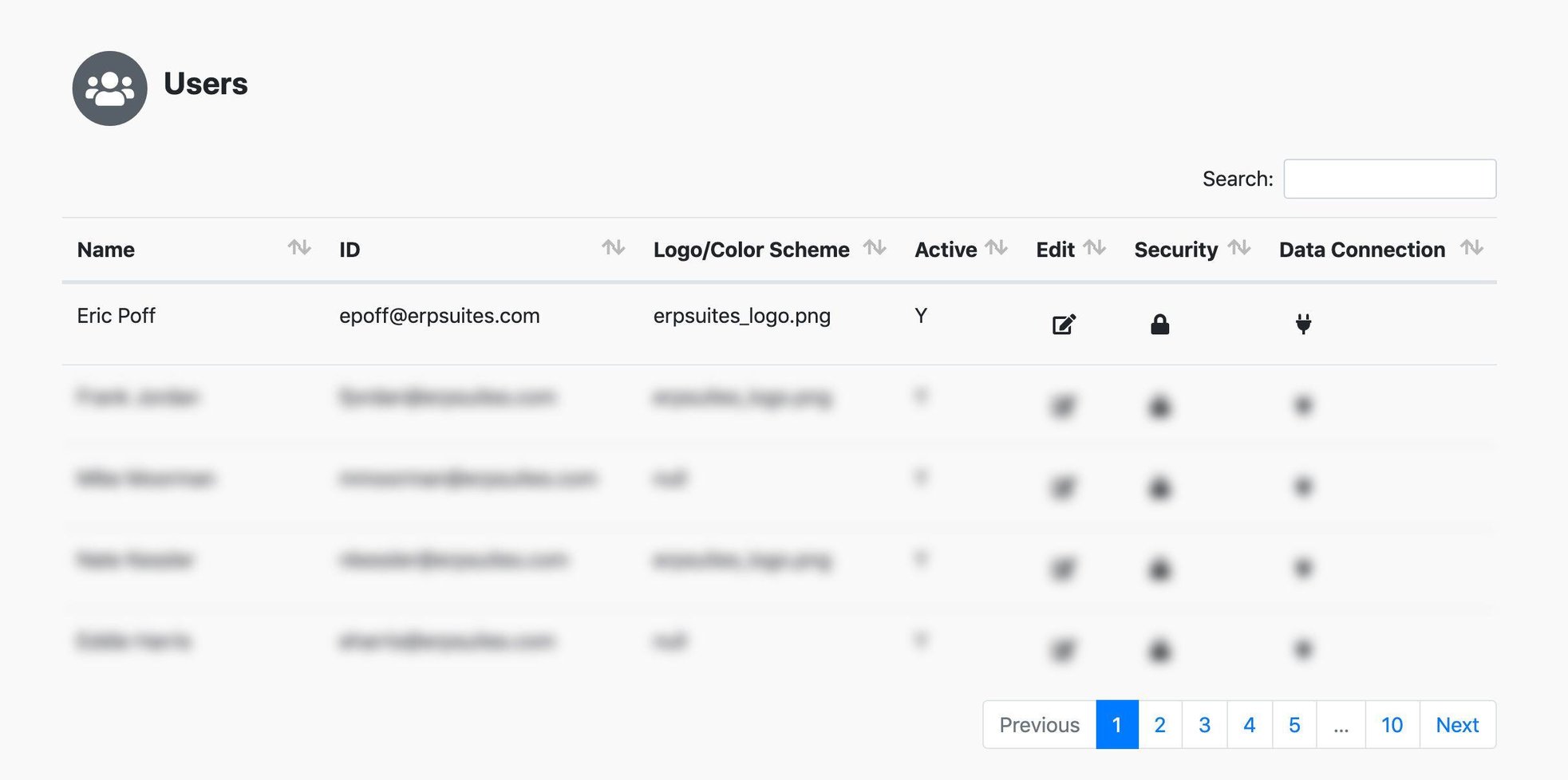Toggle sorting on the Logo/Color Scheme column
Screen dimensions: 1568x780
[x=875, y=248]
